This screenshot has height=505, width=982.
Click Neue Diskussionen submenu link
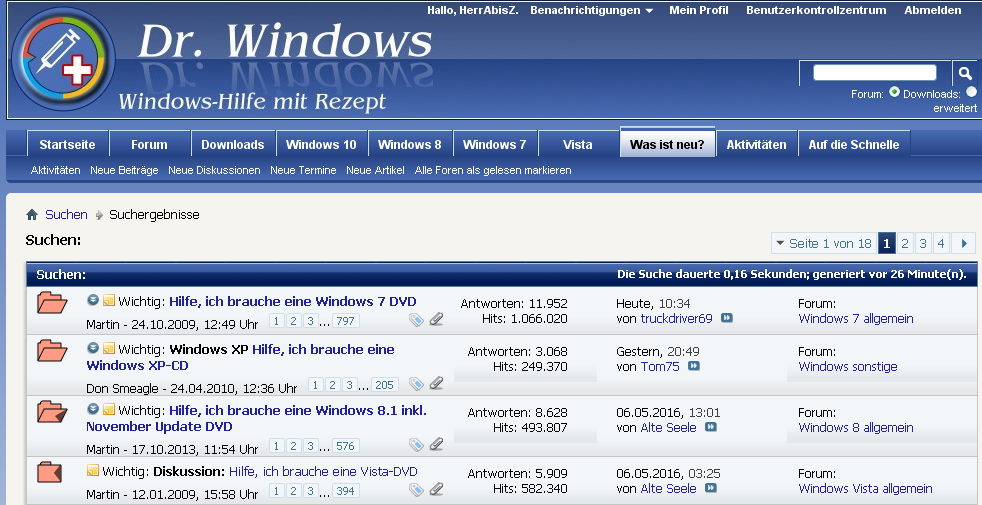214,170
